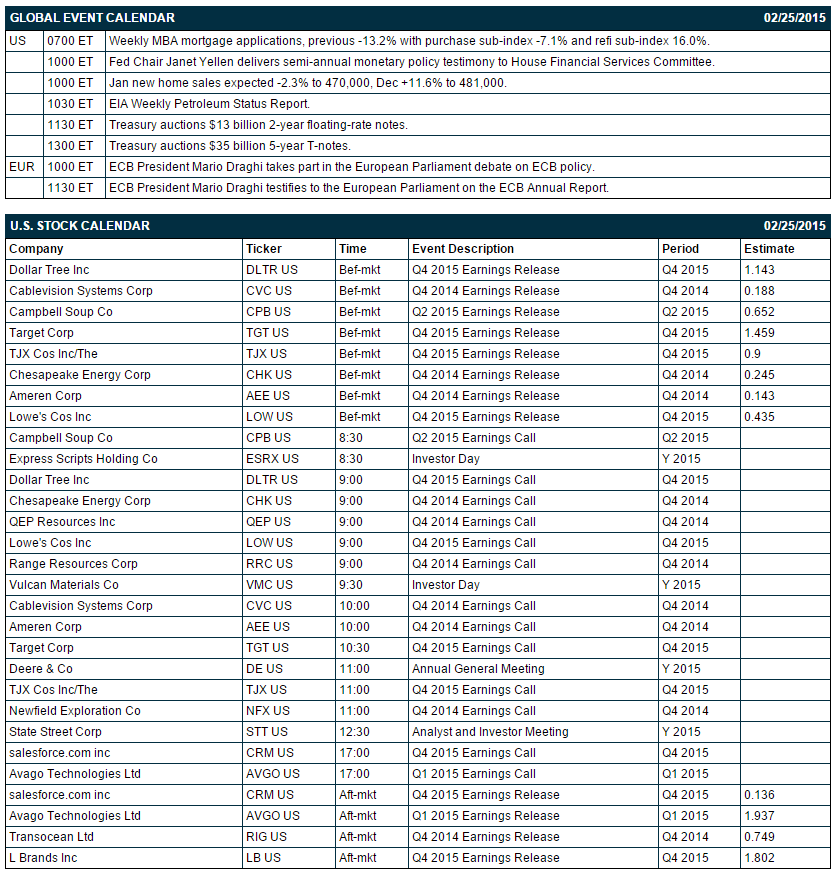This screenshot has height=875, width=836.
Task: Select the Annual General Meeting event
Action: coord(478,669)
